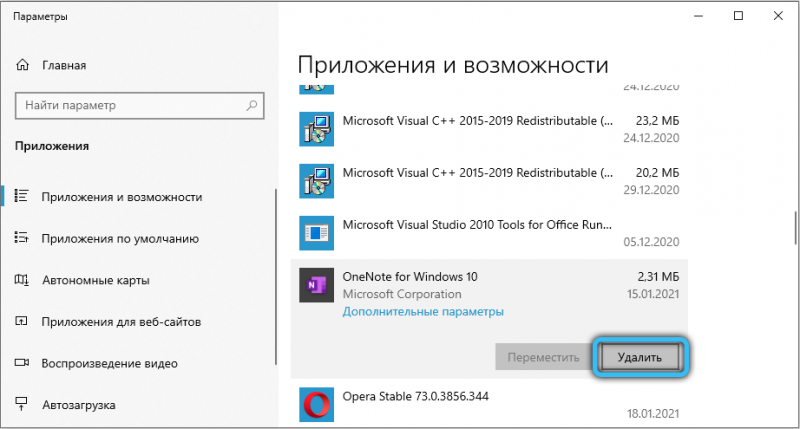Image resolution: width=800 pixels, height=429 pixels.
Task: Select the Воспроизведение видео camera icon
Action: pos(21,363)
